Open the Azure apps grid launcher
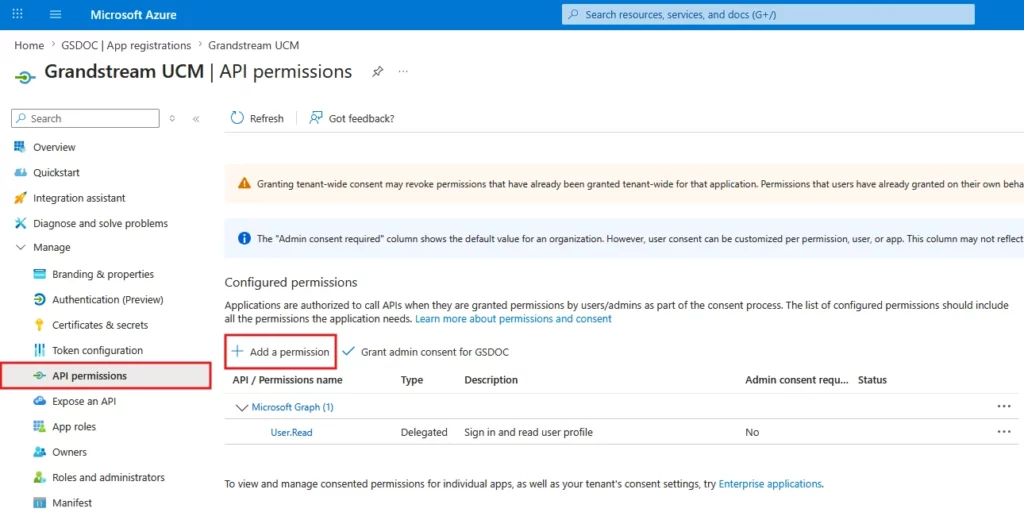The width and height of the screenshot is (1024, 520). pos(18,14)
